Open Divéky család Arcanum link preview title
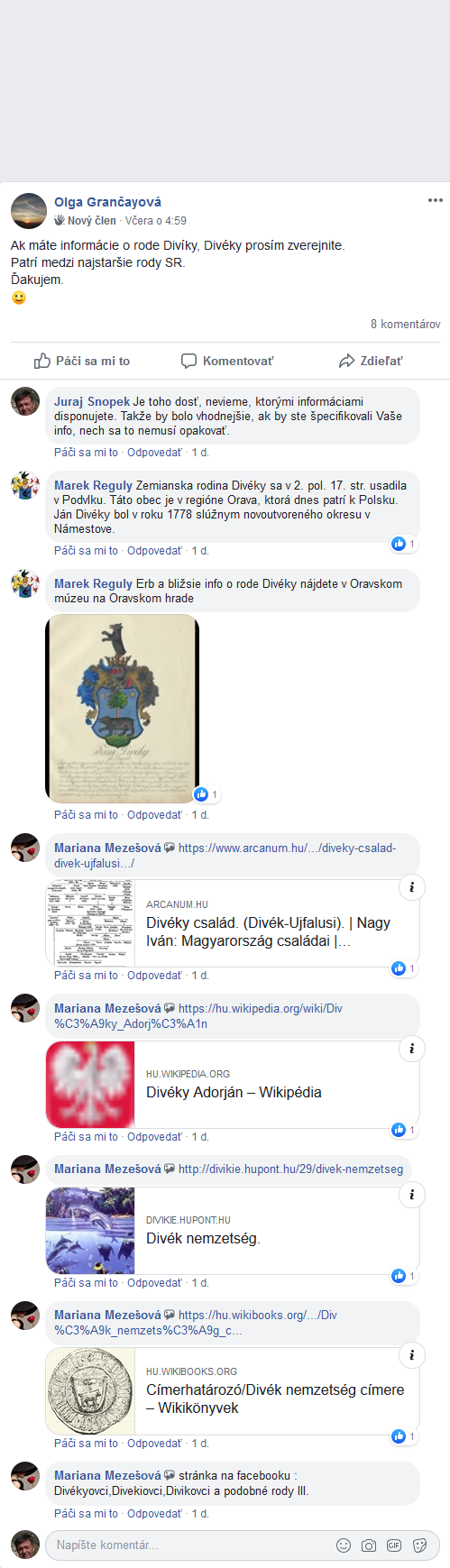The image size is (450, 1568). (269, 931)
